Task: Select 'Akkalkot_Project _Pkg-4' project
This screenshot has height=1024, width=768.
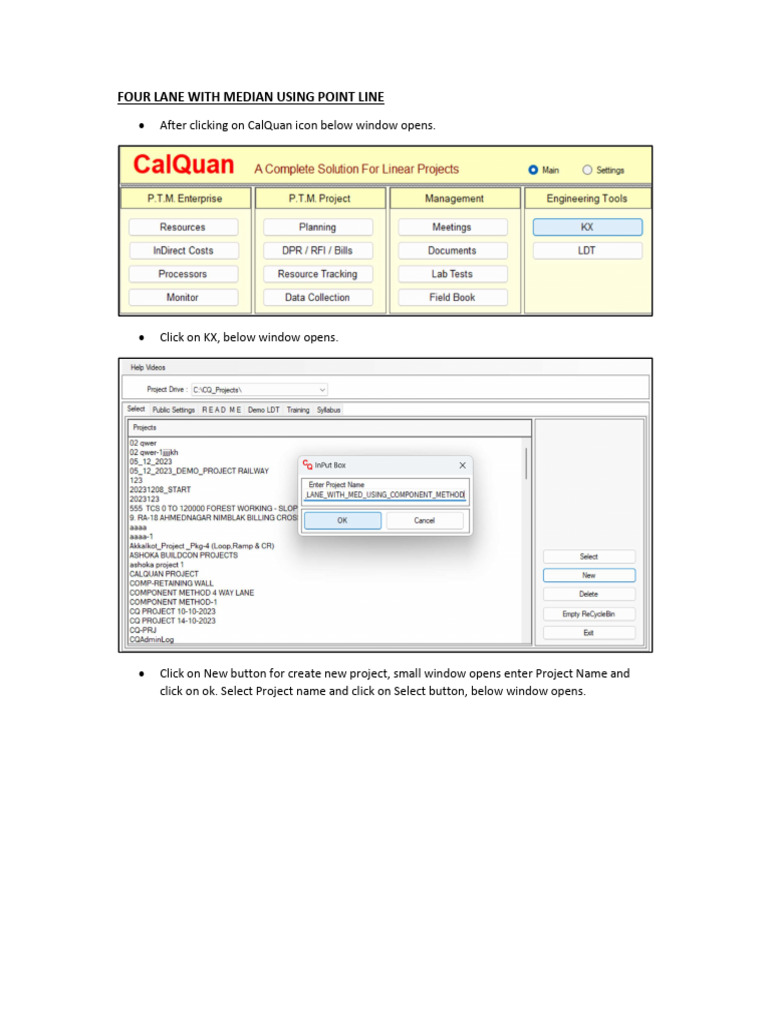Action: [x=202, y=546]
